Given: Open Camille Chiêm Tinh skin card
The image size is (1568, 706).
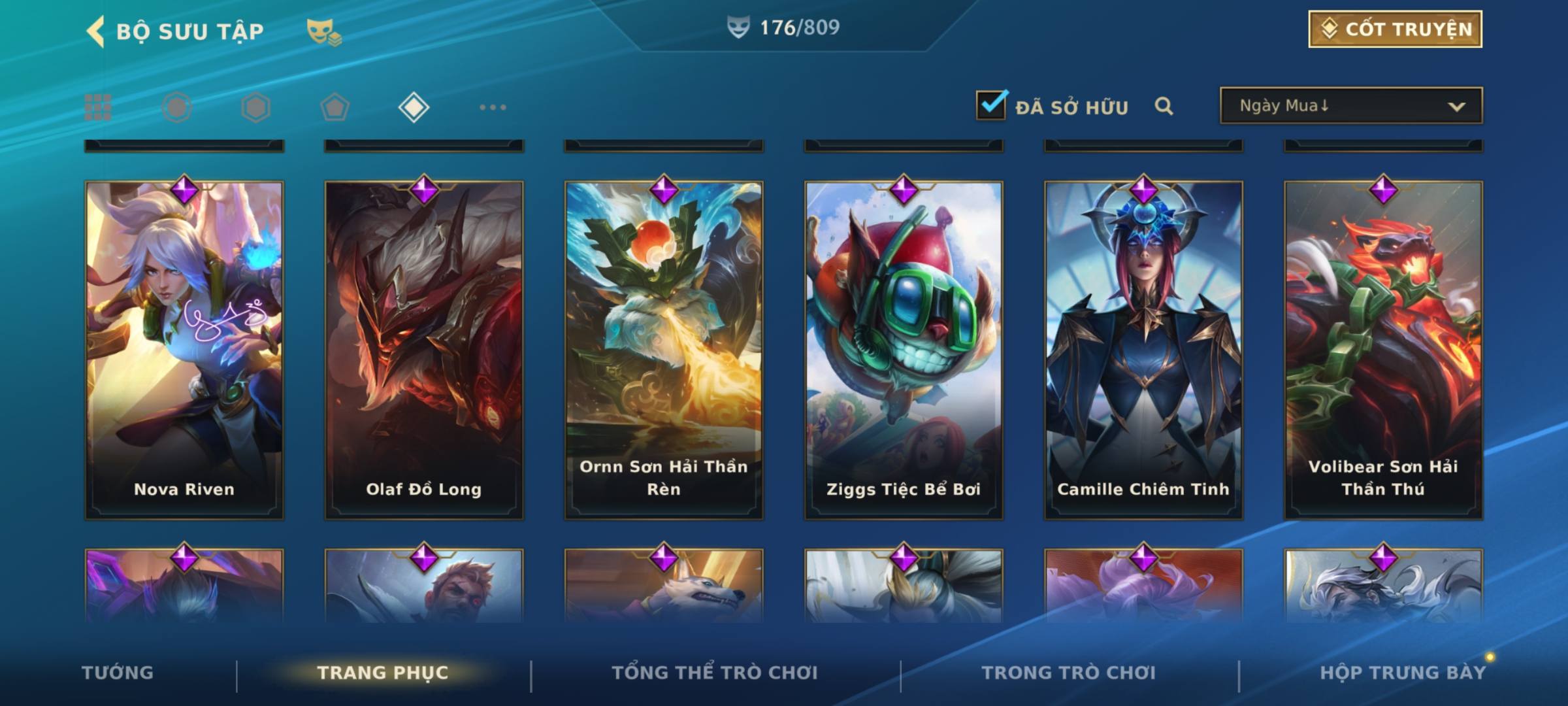Looking at the screenshot, I should coord(1143,350).
